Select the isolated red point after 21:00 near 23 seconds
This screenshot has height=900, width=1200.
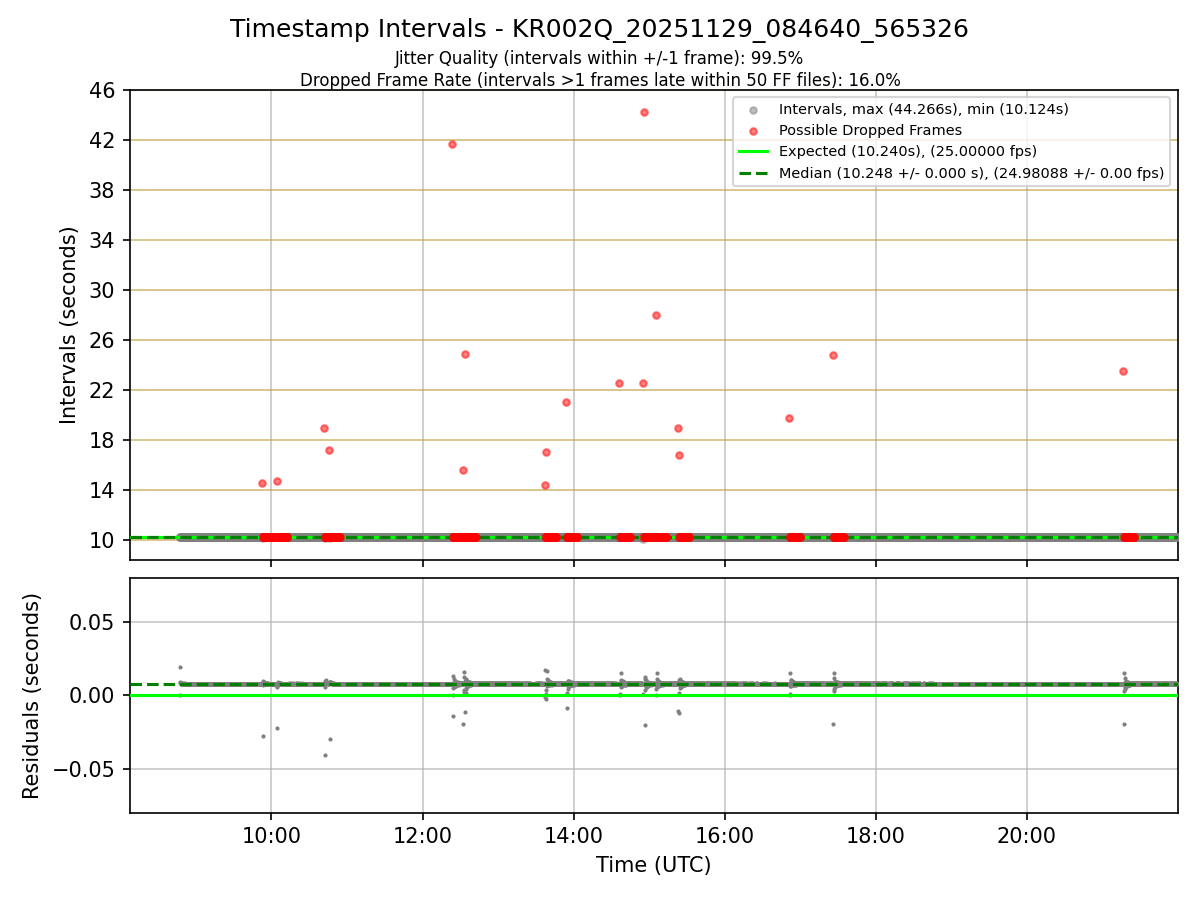click(1123, 371)
